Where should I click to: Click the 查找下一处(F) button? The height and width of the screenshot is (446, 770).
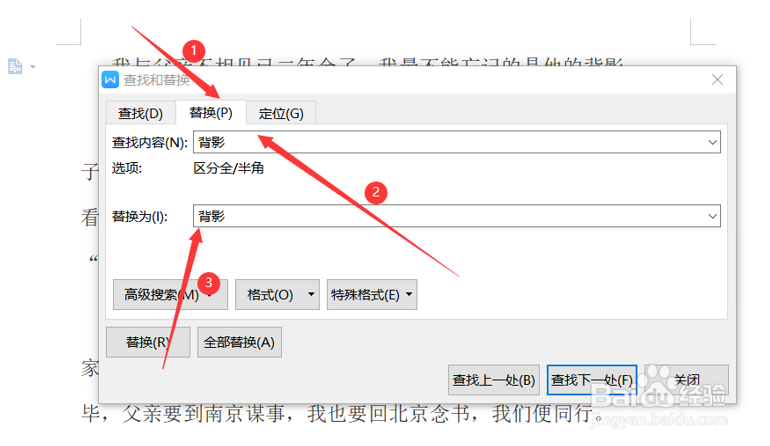[592, 380]
